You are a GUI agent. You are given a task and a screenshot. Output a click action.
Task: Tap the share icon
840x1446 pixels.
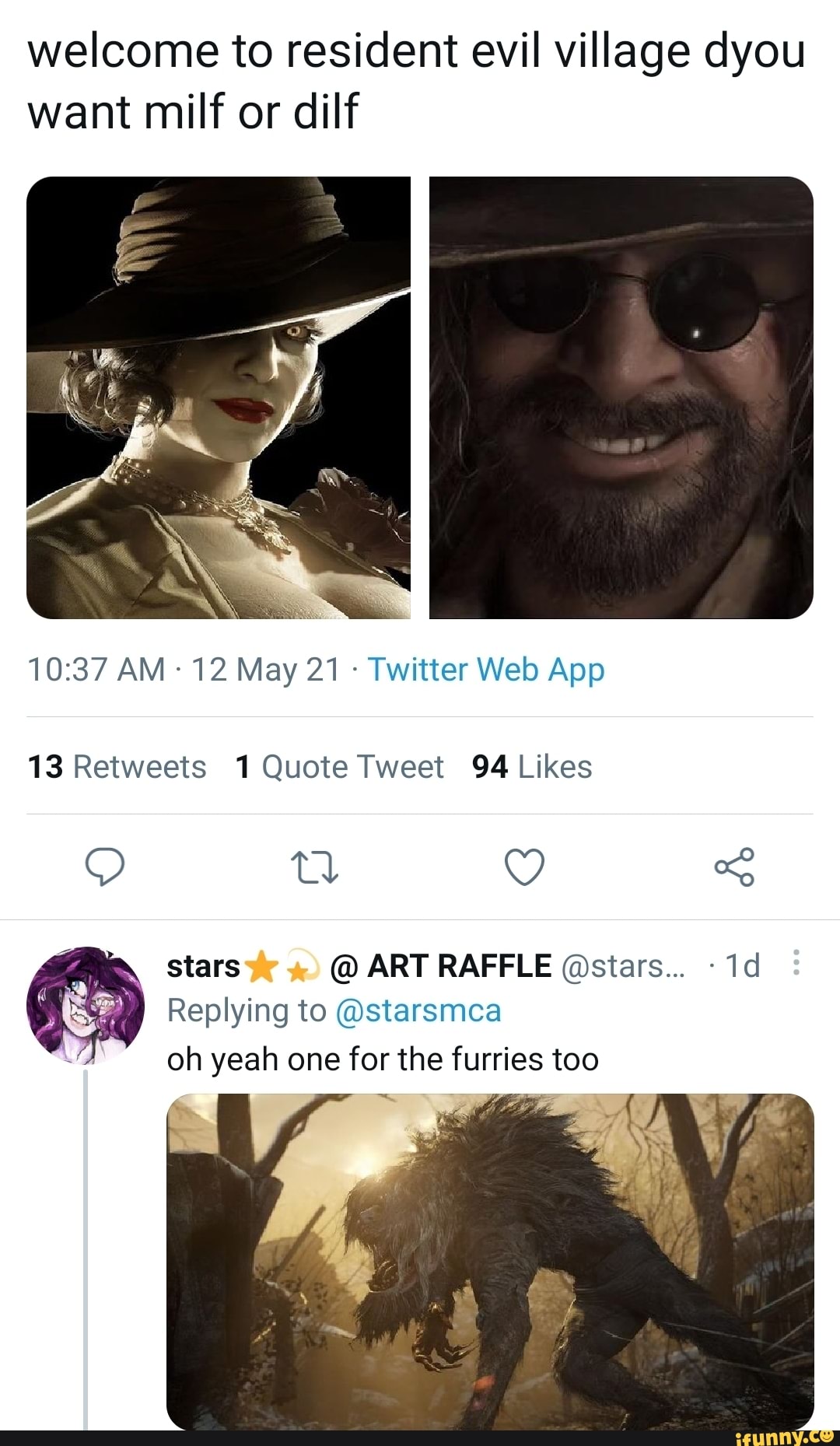point(735,867)
